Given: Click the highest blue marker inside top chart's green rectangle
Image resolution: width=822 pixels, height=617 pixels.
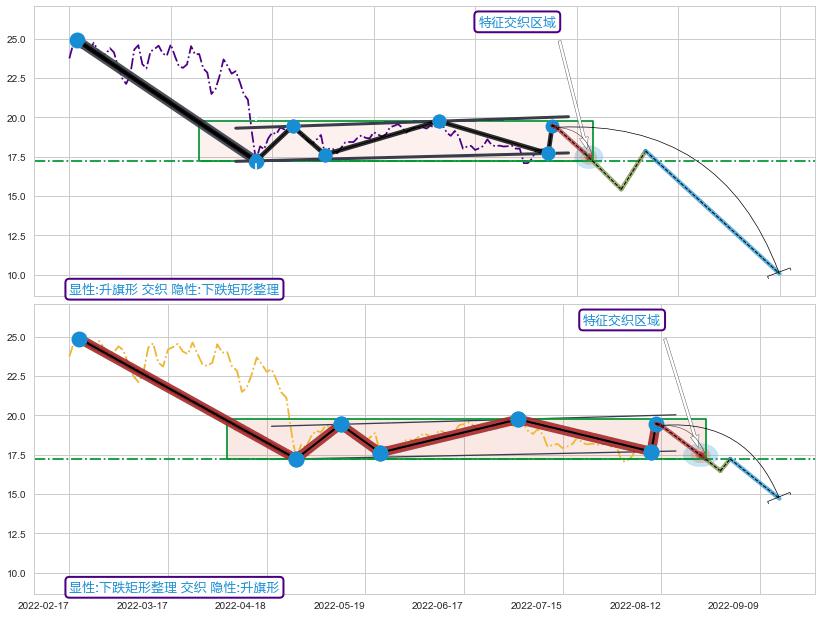Looking at the screenshot, I should (x=439, y=121).
